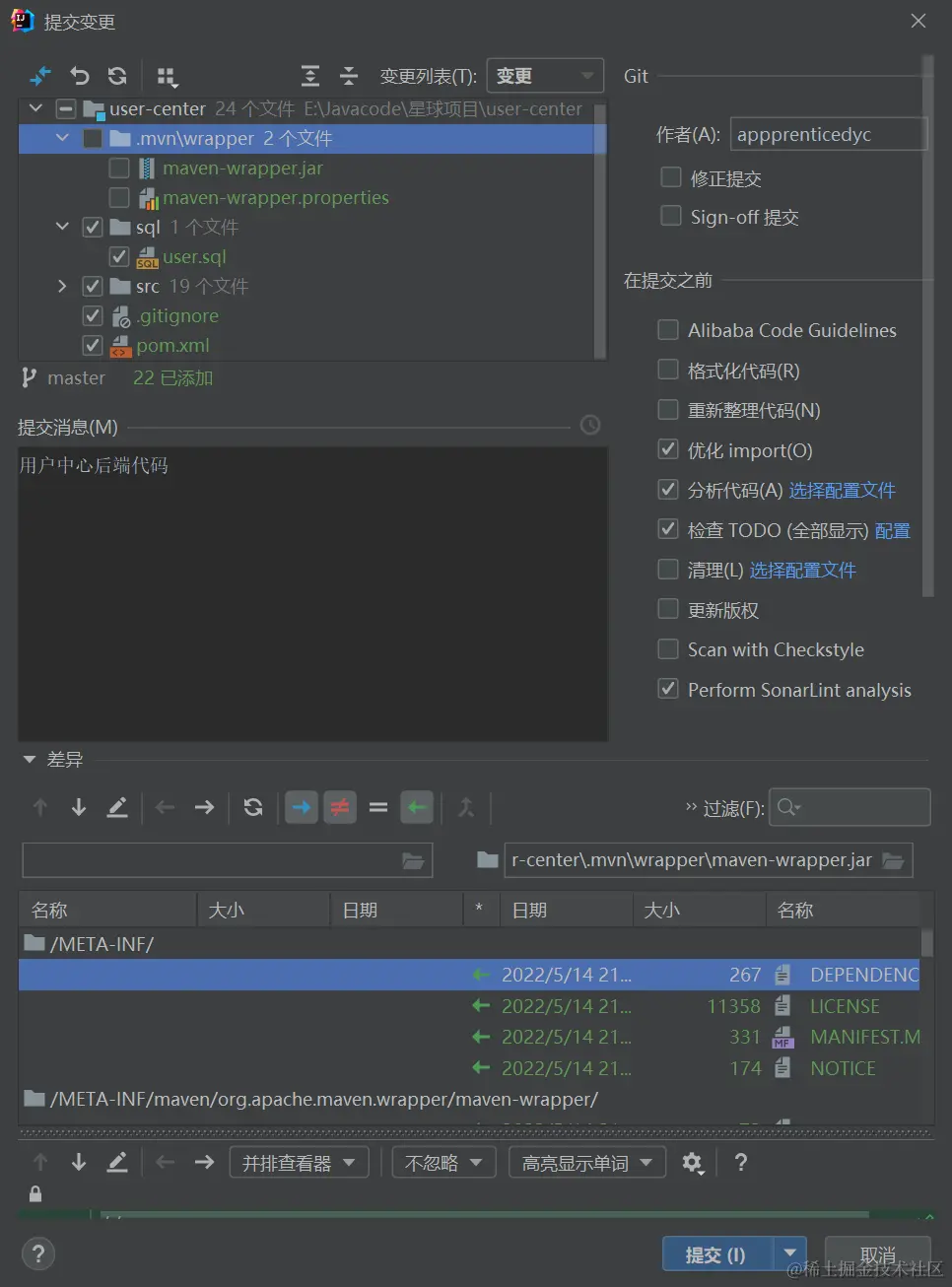This screenshot has width=952, height=1287.
Task: Enable the Sign-off 提交 checkbox
Action: click(x=670, y=215)
